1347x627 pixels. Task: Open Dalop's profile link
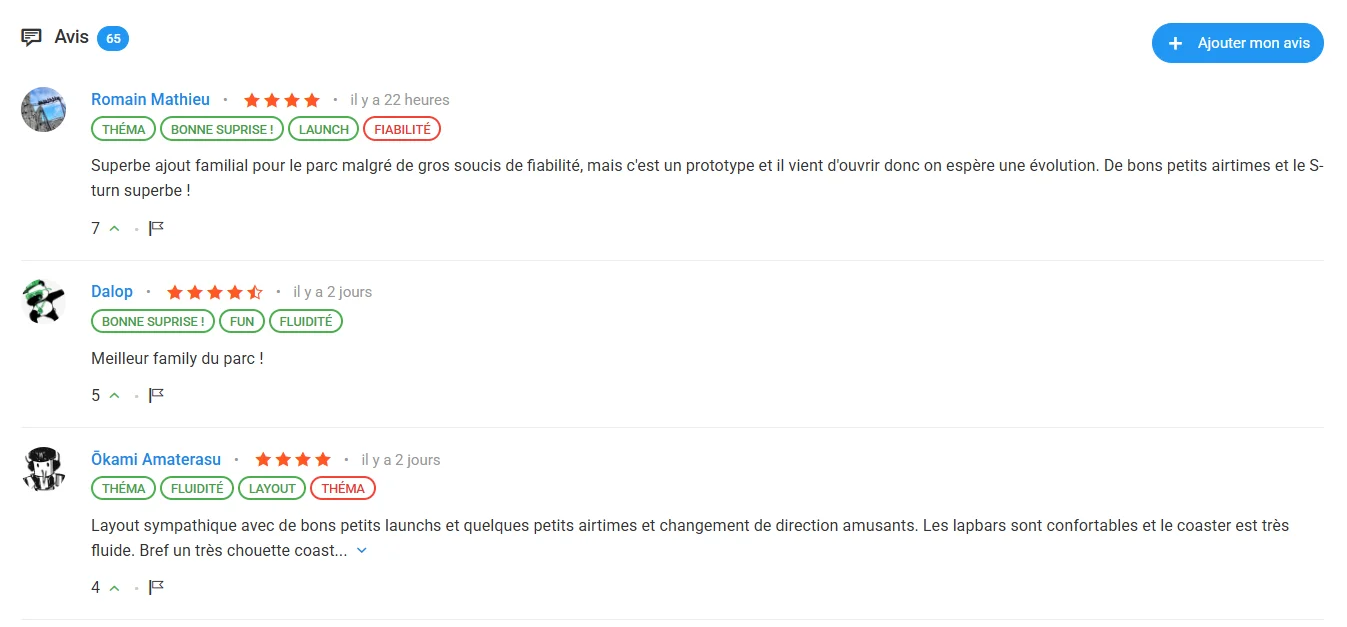(x=112, y=291)
